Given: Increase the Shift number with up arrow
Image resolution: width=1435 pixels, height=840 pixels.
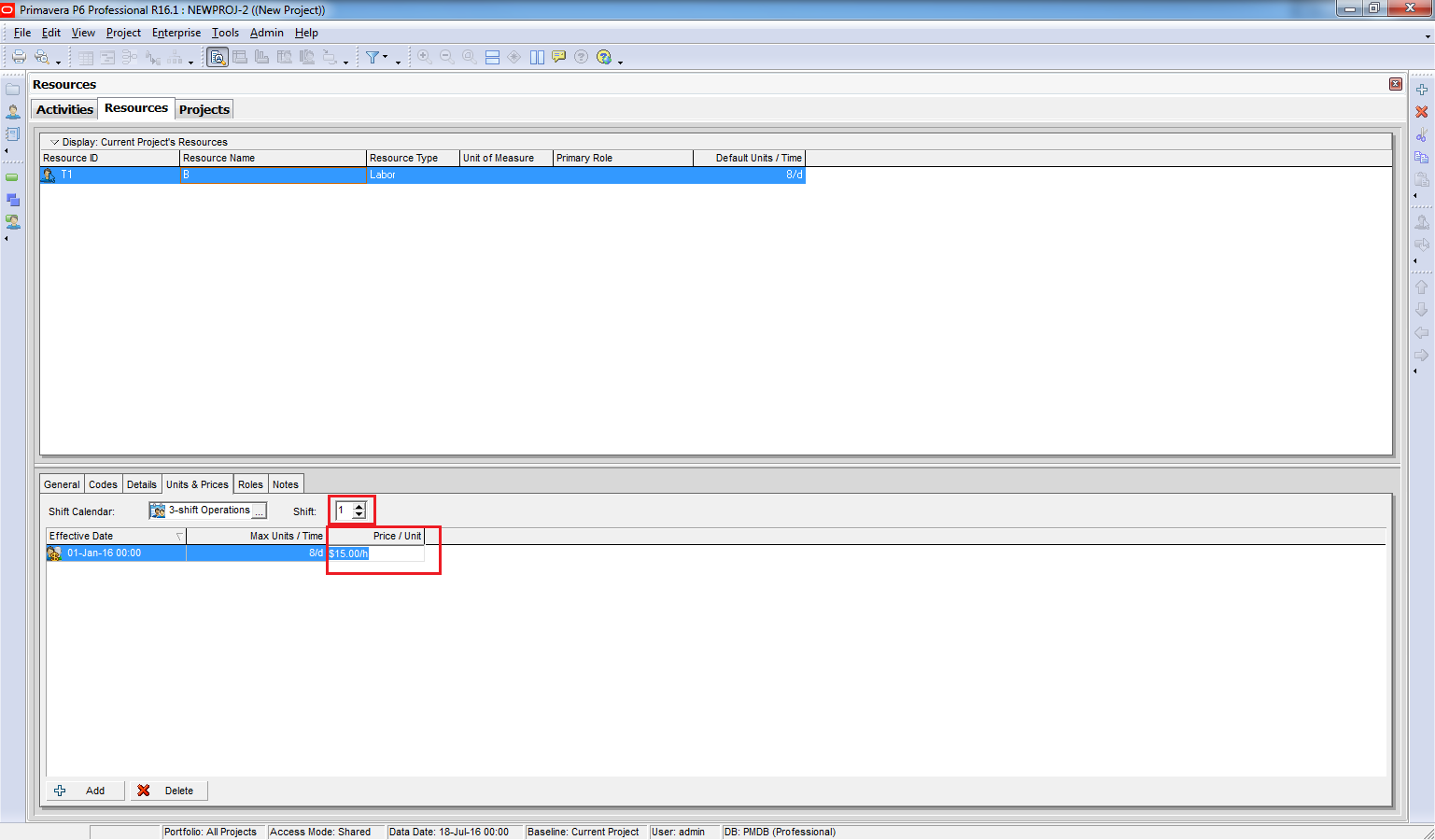Looking at the screenshot, I should pyautogui.click(x=359, y=507).
